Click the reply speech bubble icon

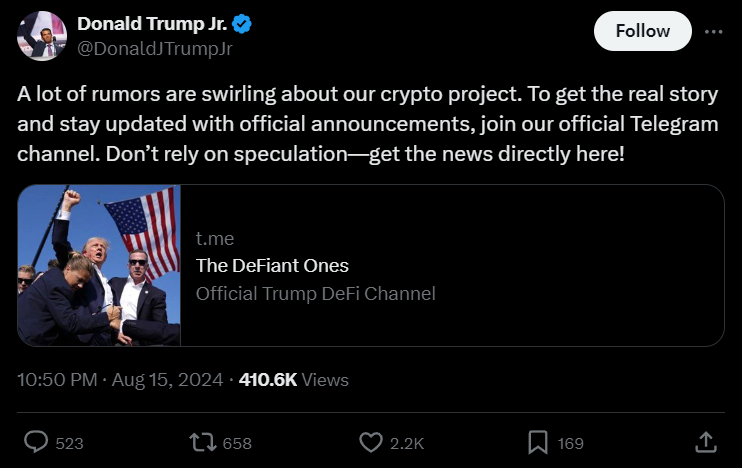(x=36, y=441)
